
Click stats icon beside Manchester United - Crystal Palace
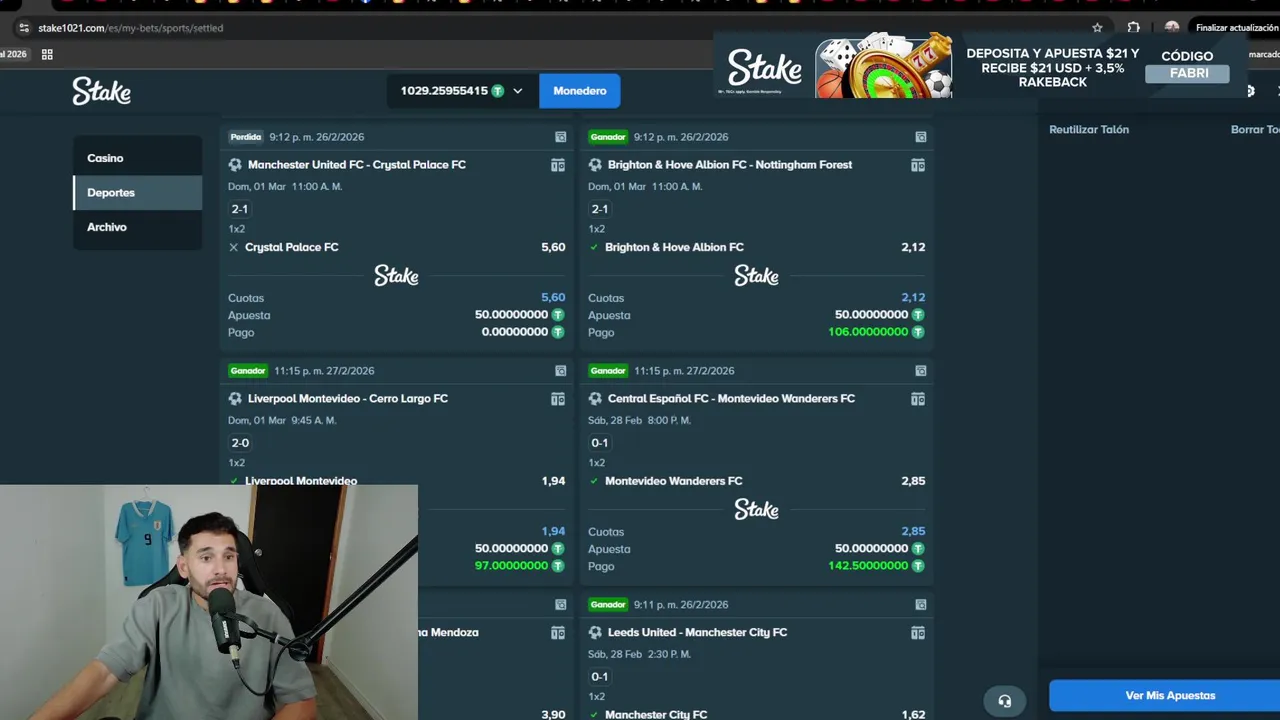[x=557, y=165]
